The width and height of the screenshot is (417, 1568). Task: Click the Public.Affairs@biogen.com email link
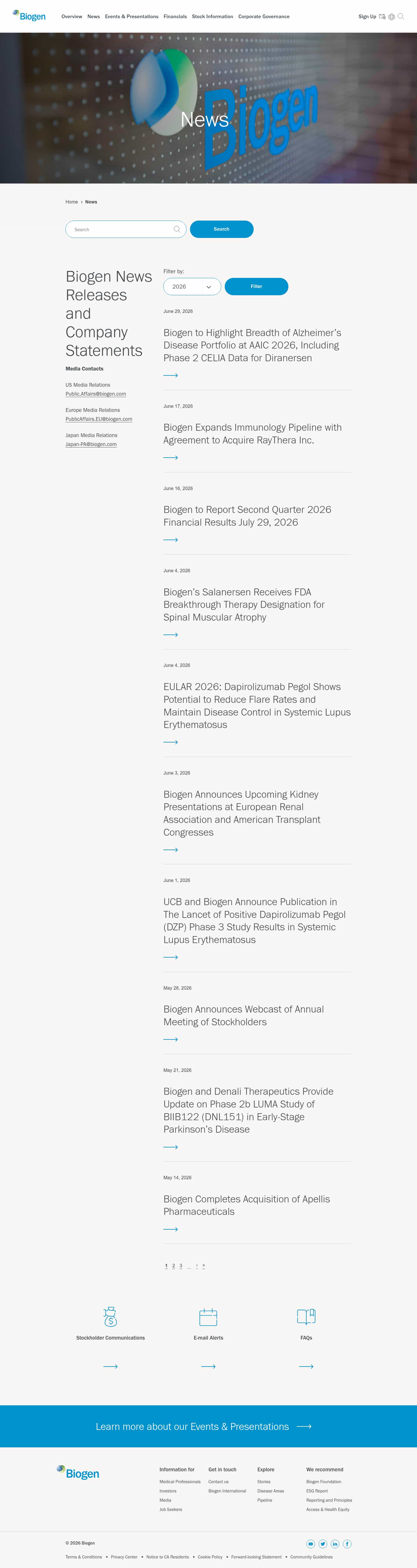[96, 394]
